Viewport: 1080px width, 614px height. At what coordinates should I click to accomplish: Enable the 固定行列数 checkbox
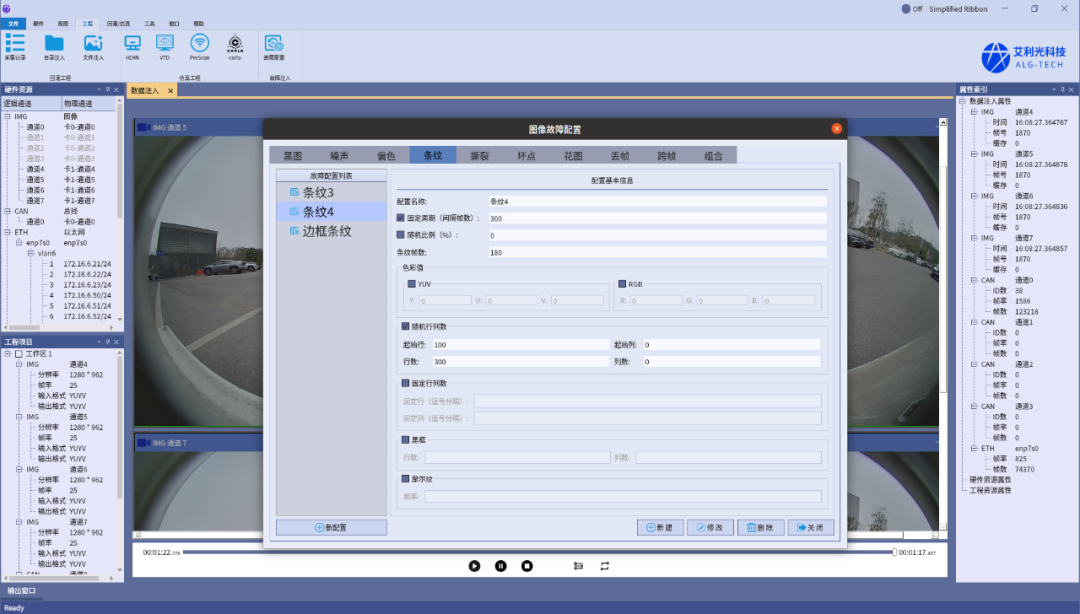coord(406,383)
